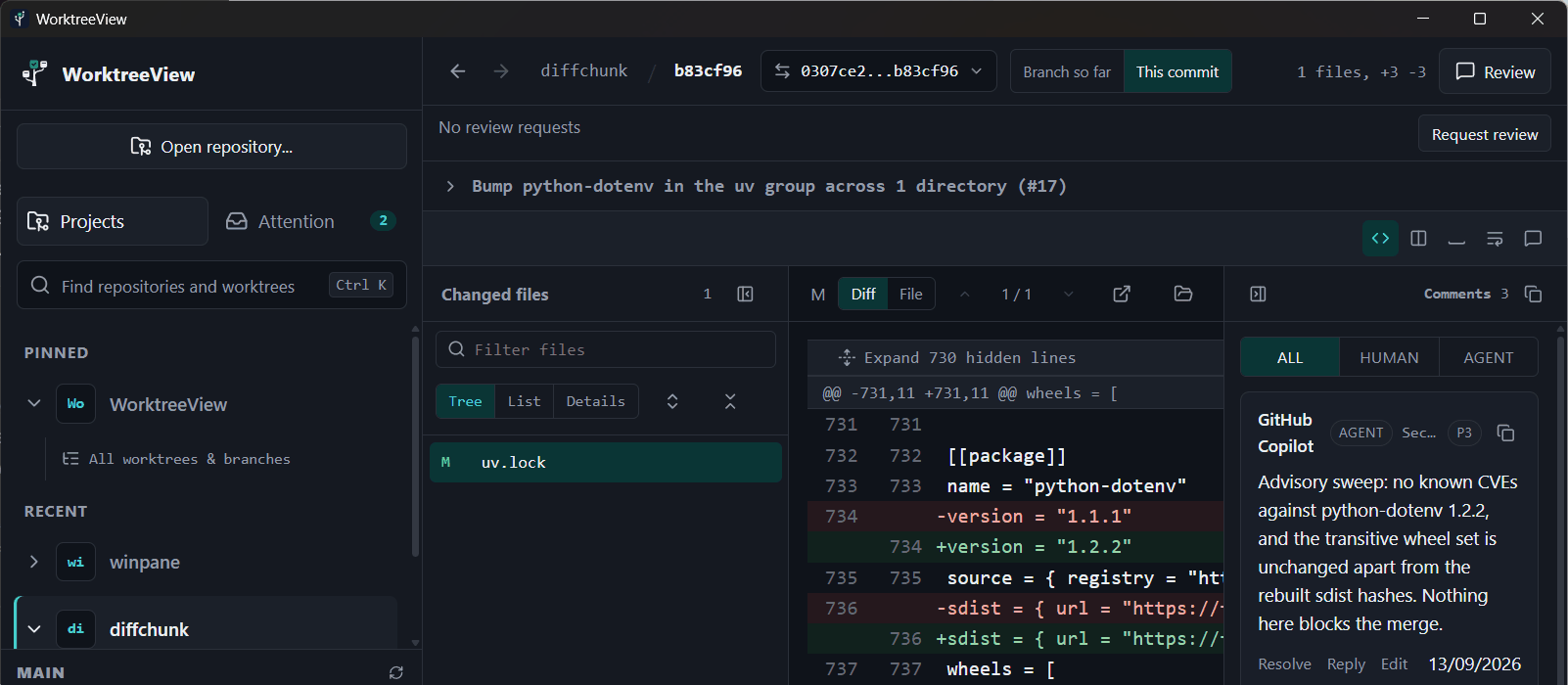Collapse the WorktreeView pinned project

point(34,403)
